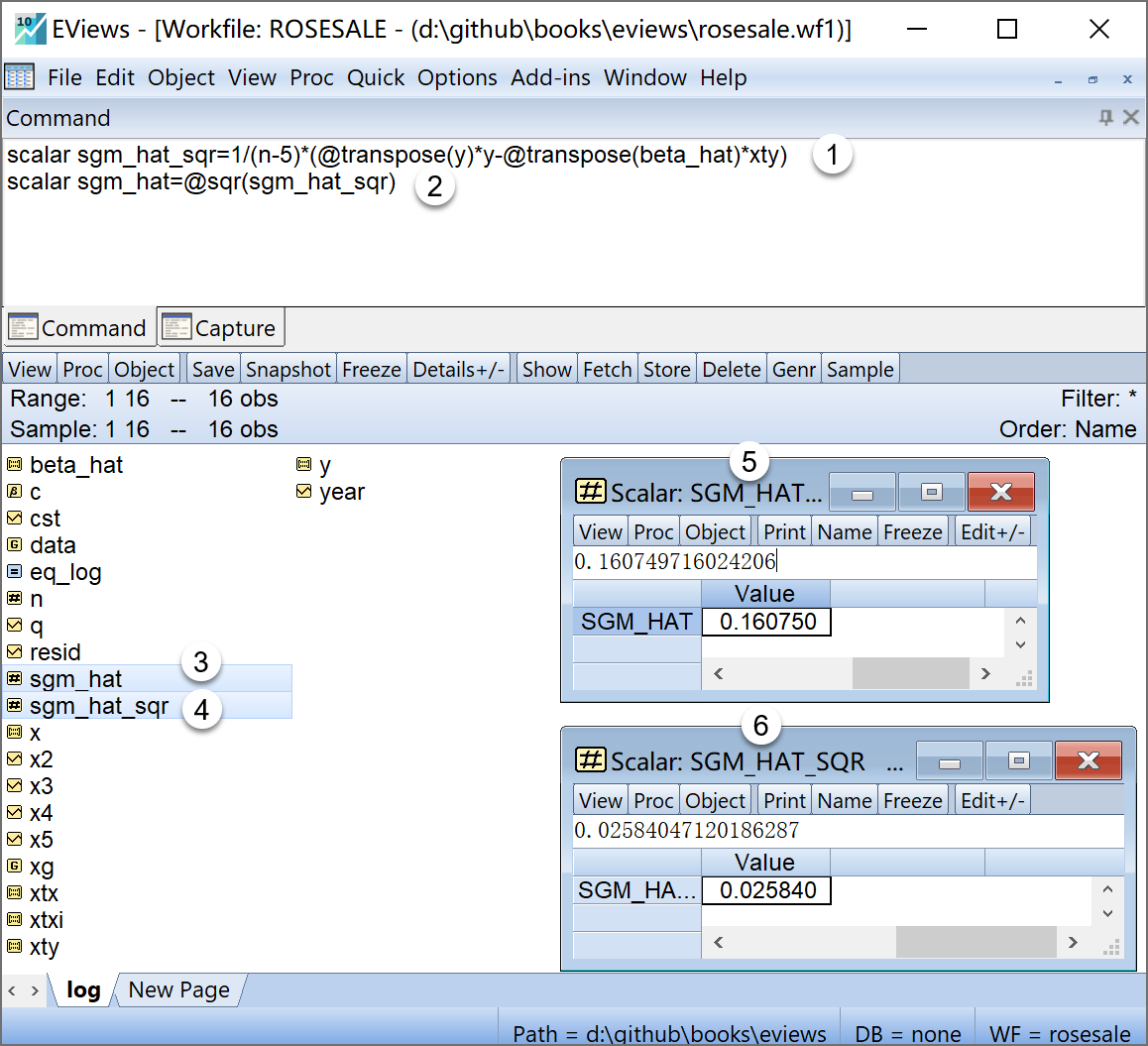Select the sgm_hat scalar icon in workfile
Image resolution: width=1148 pixels, height=1046 pixels.
[14, 679]
